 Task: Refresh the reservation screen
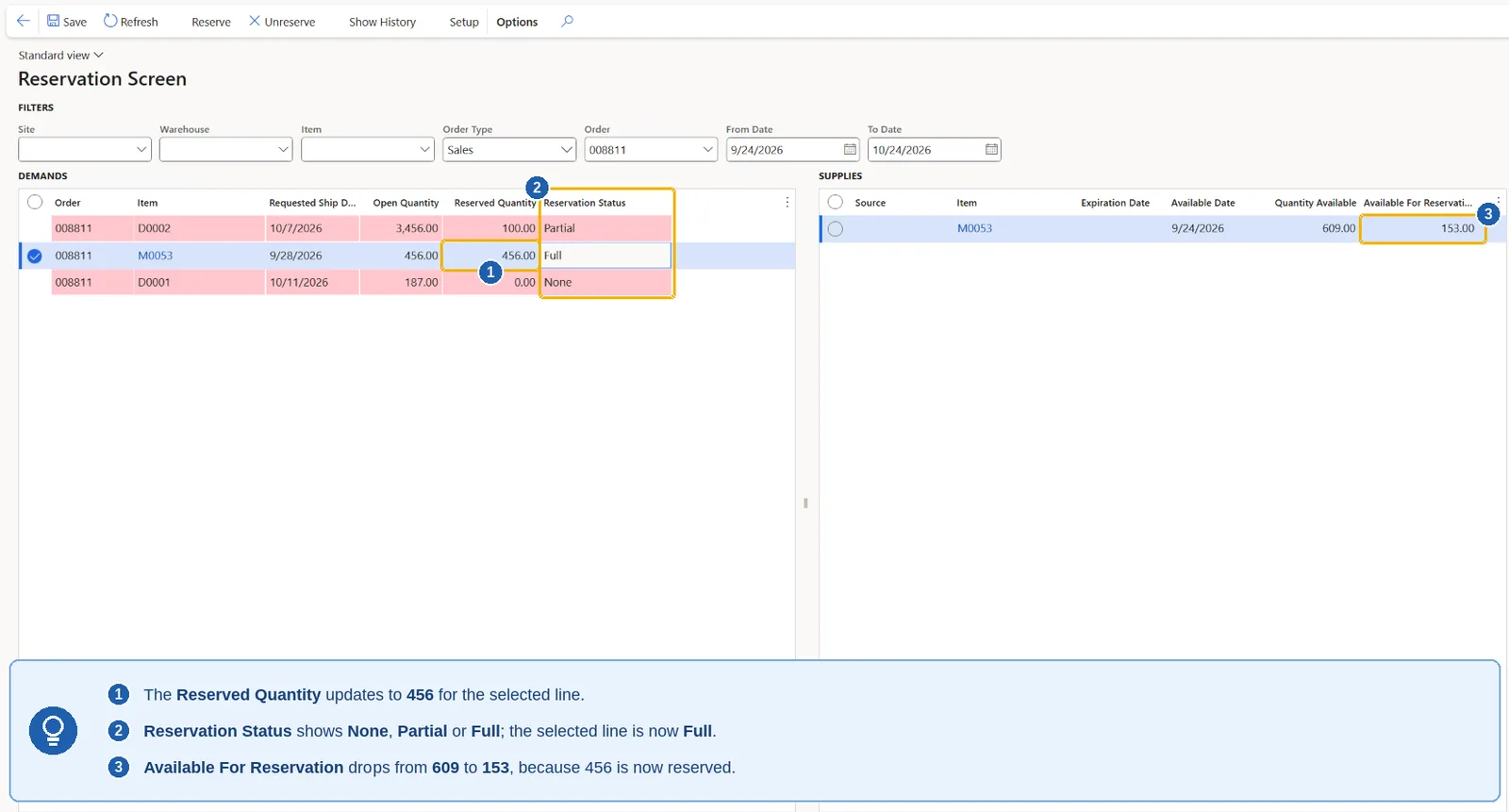(130, 21)
